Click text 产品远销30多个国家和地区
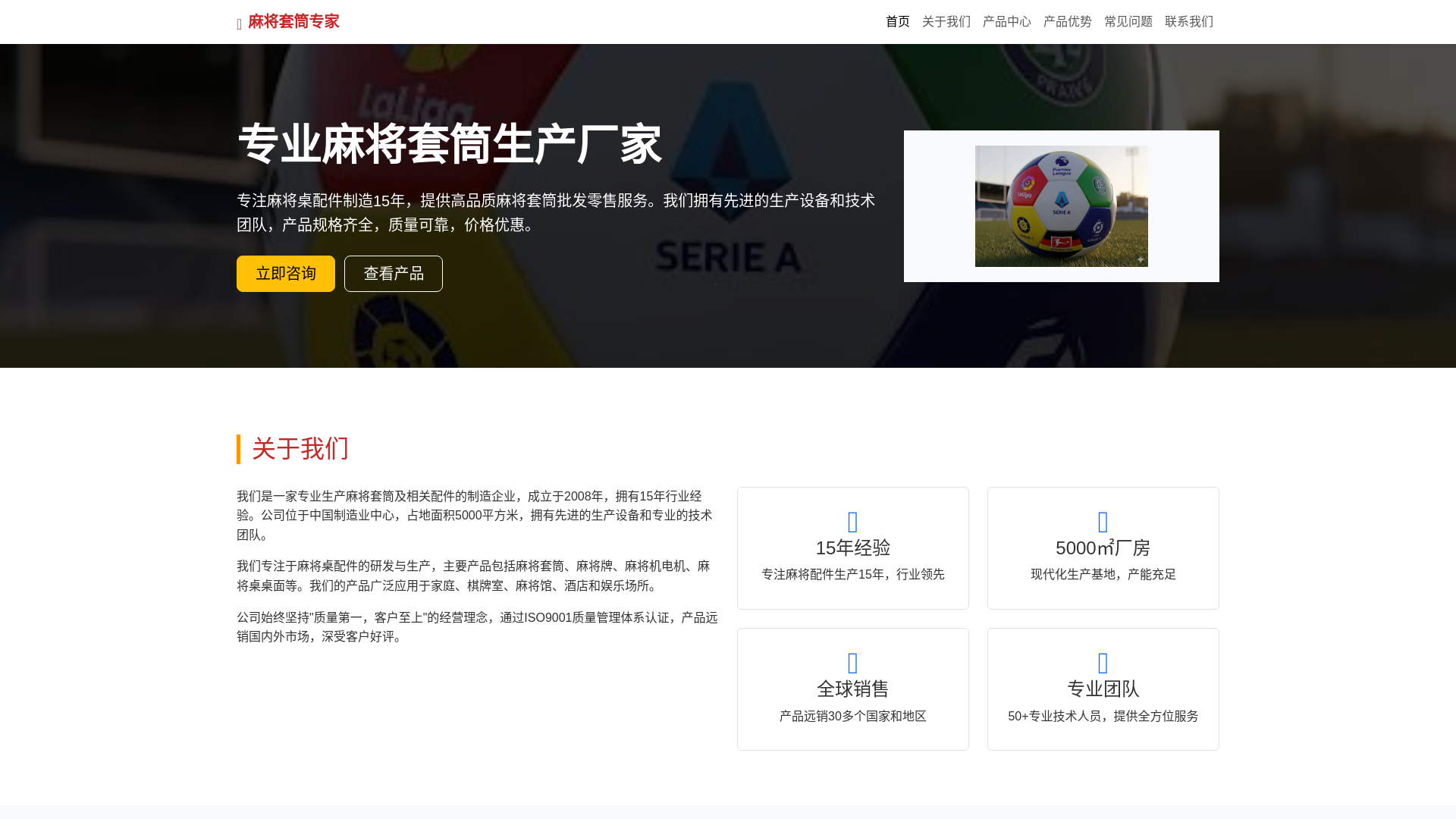 coord(853,716)
